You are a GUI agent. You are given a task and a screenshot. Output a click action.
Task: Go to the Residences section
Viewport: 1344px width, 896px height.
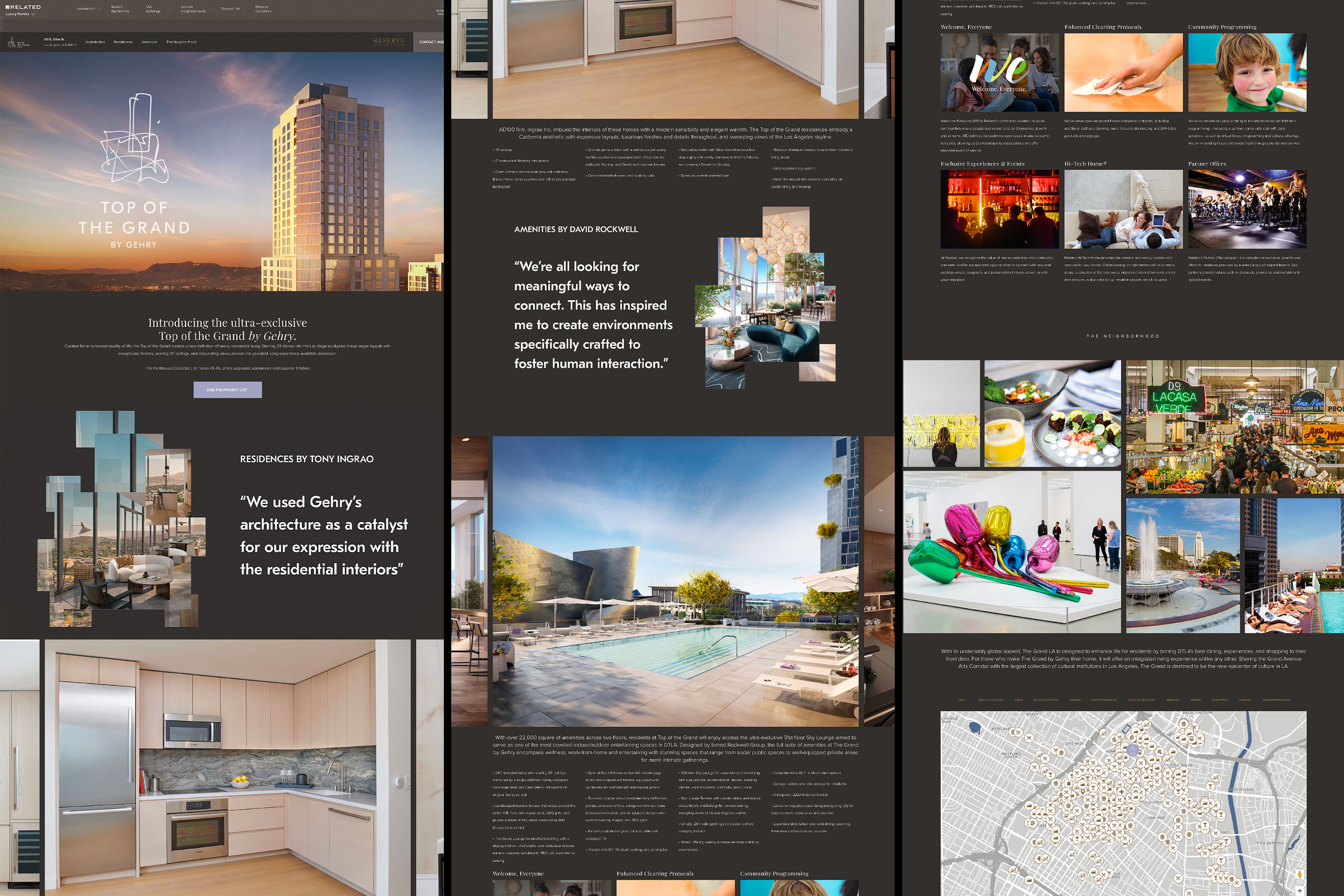(x=123, y=42)
